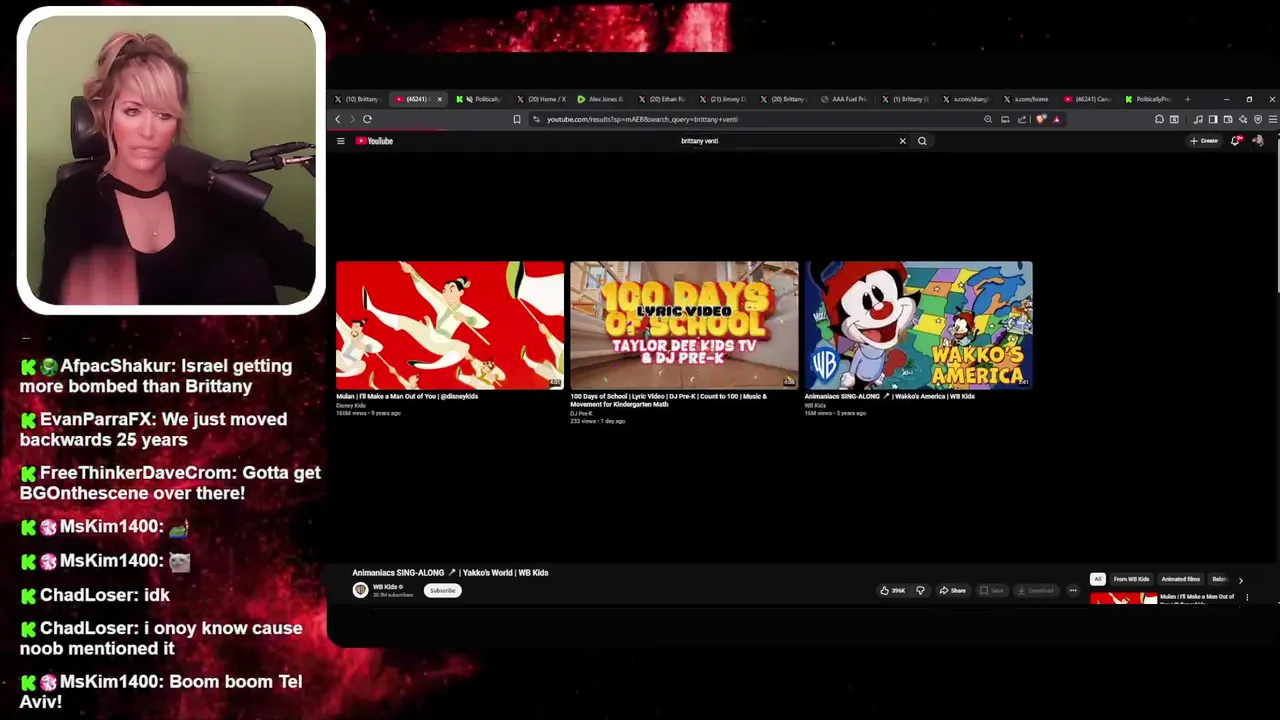Close the active (46241) YouTube tab

439,99
